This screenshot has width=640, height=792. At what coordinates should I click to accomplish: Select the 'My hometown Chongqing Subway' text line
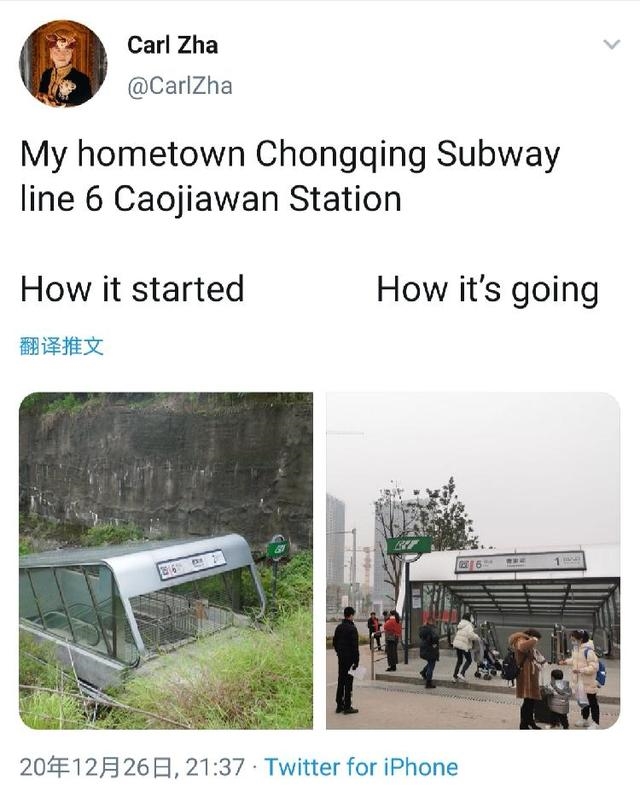290,154
